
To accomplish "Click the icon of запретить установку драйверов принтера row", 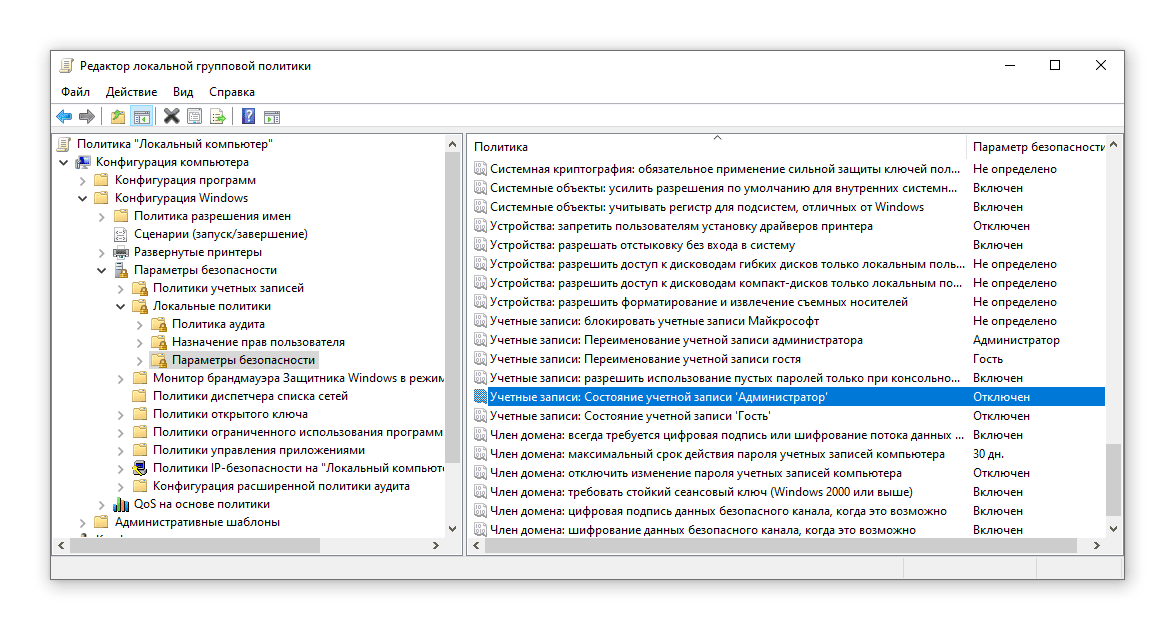I will tap(480, 226).
